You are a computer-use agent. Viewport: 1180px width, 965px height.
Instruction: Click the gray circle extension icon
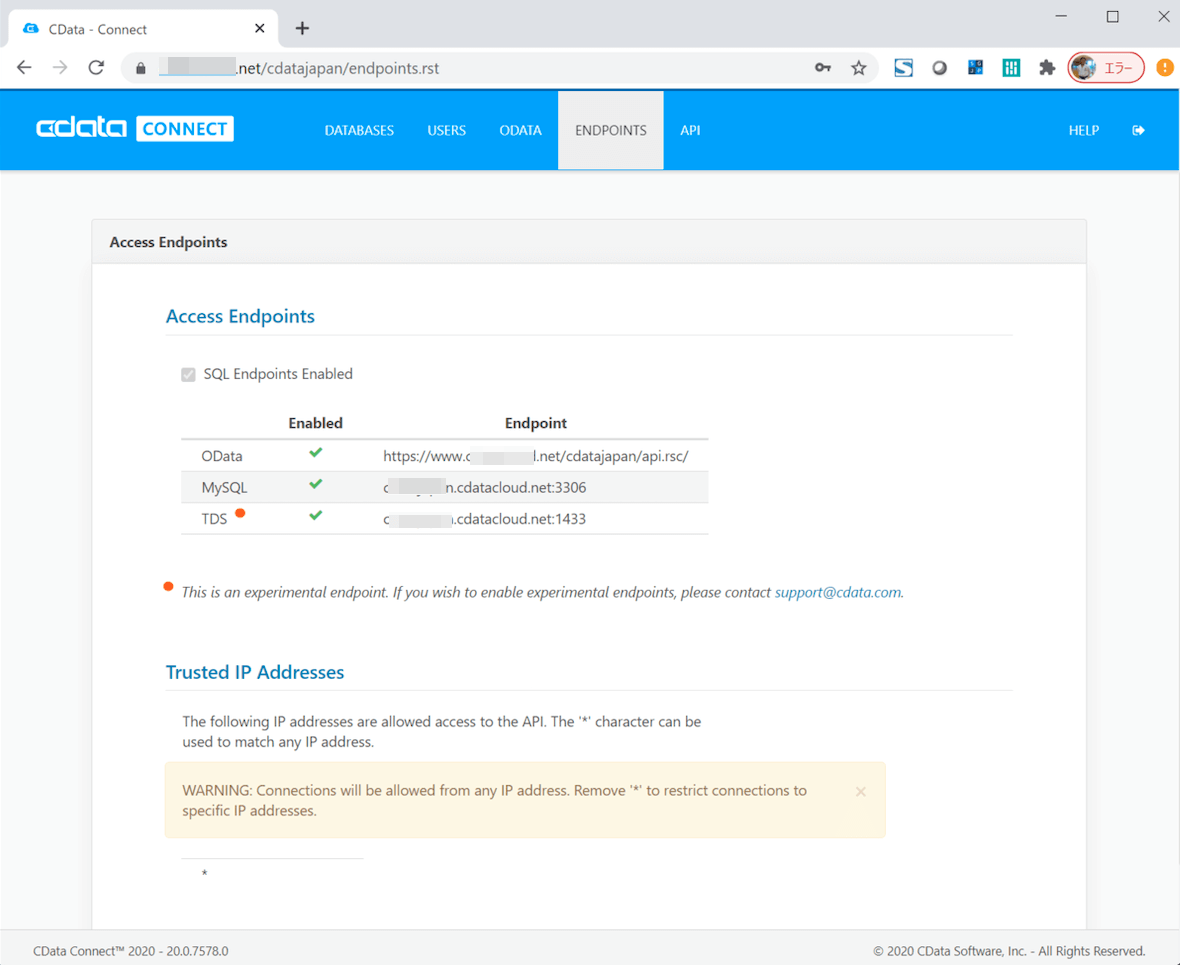click(x=939, y=68)
